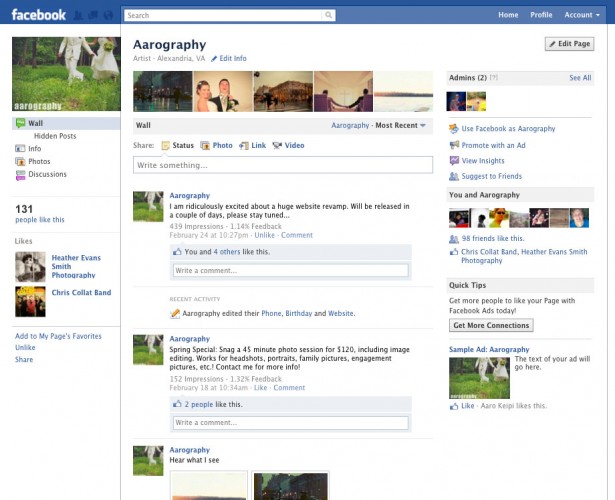
Task: Click the thumbs-up icon by '2 people like this'
Action: pos(177,404)
